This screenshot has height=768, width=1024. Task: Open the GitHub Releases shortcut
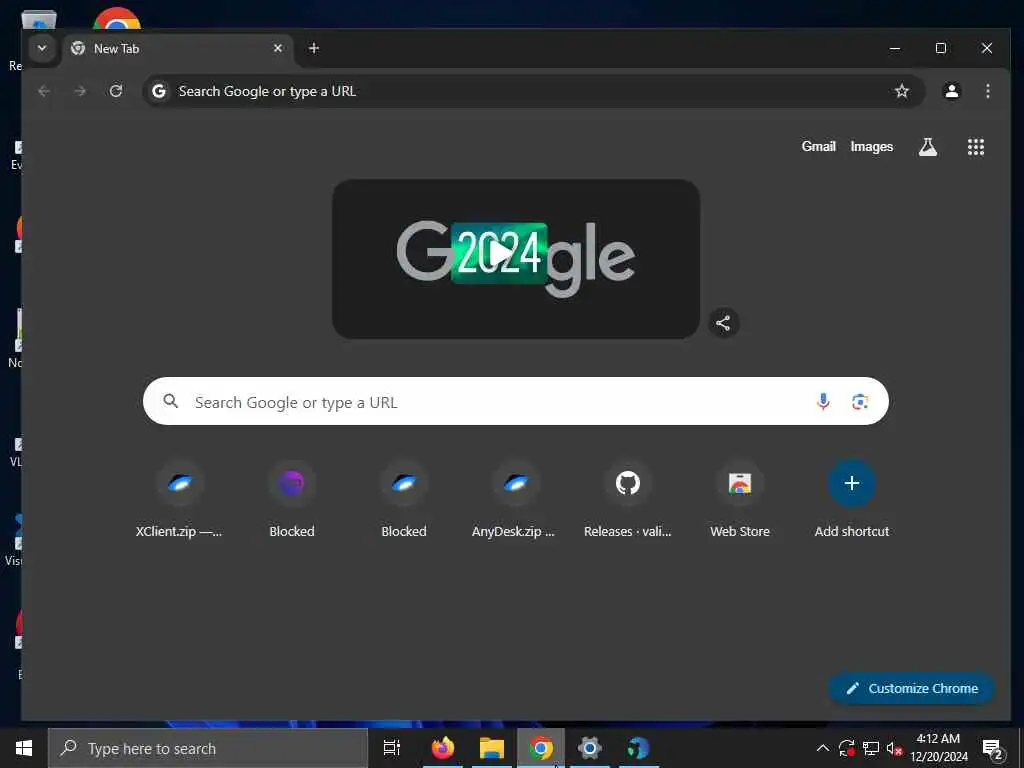(x=628, y=500)
